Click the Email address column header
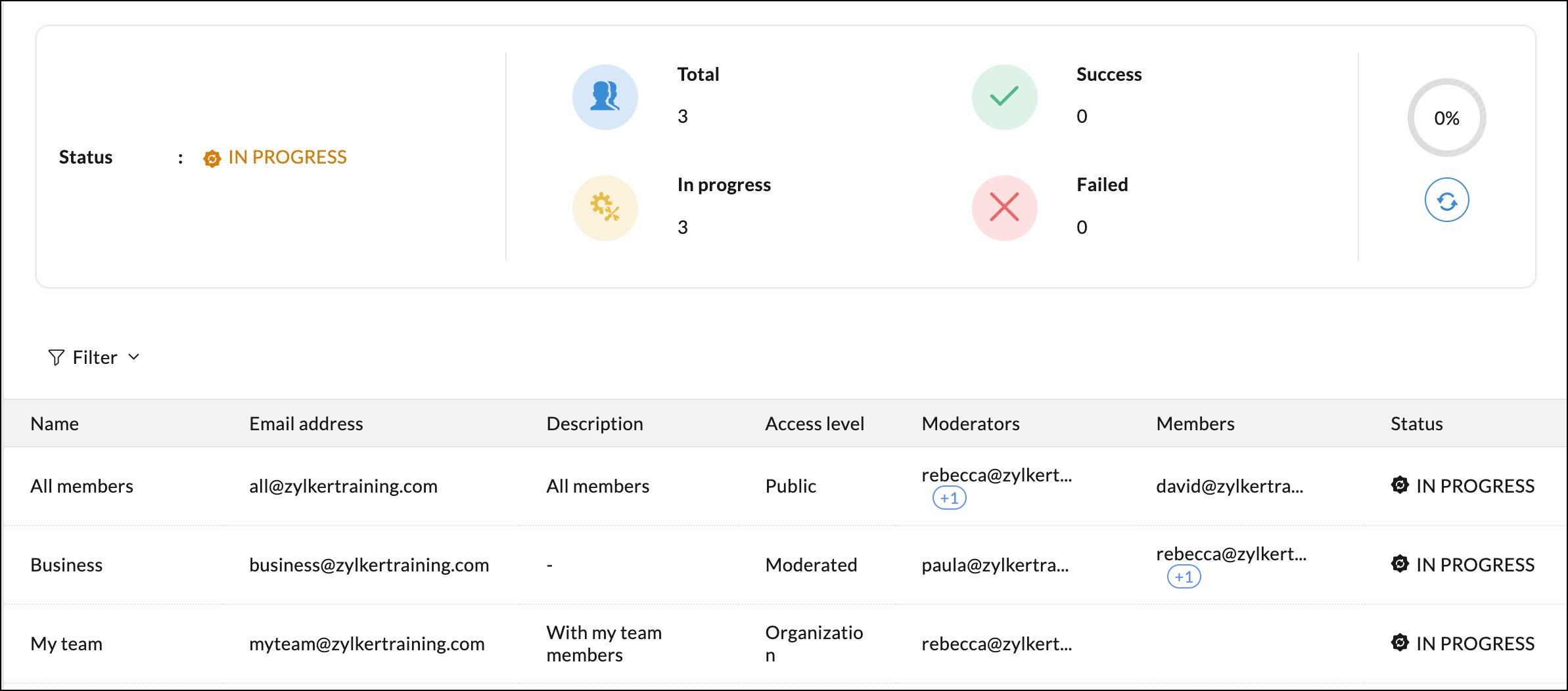Image resolution: width=1568 pixels, height=691 pixels. [306, 424]
